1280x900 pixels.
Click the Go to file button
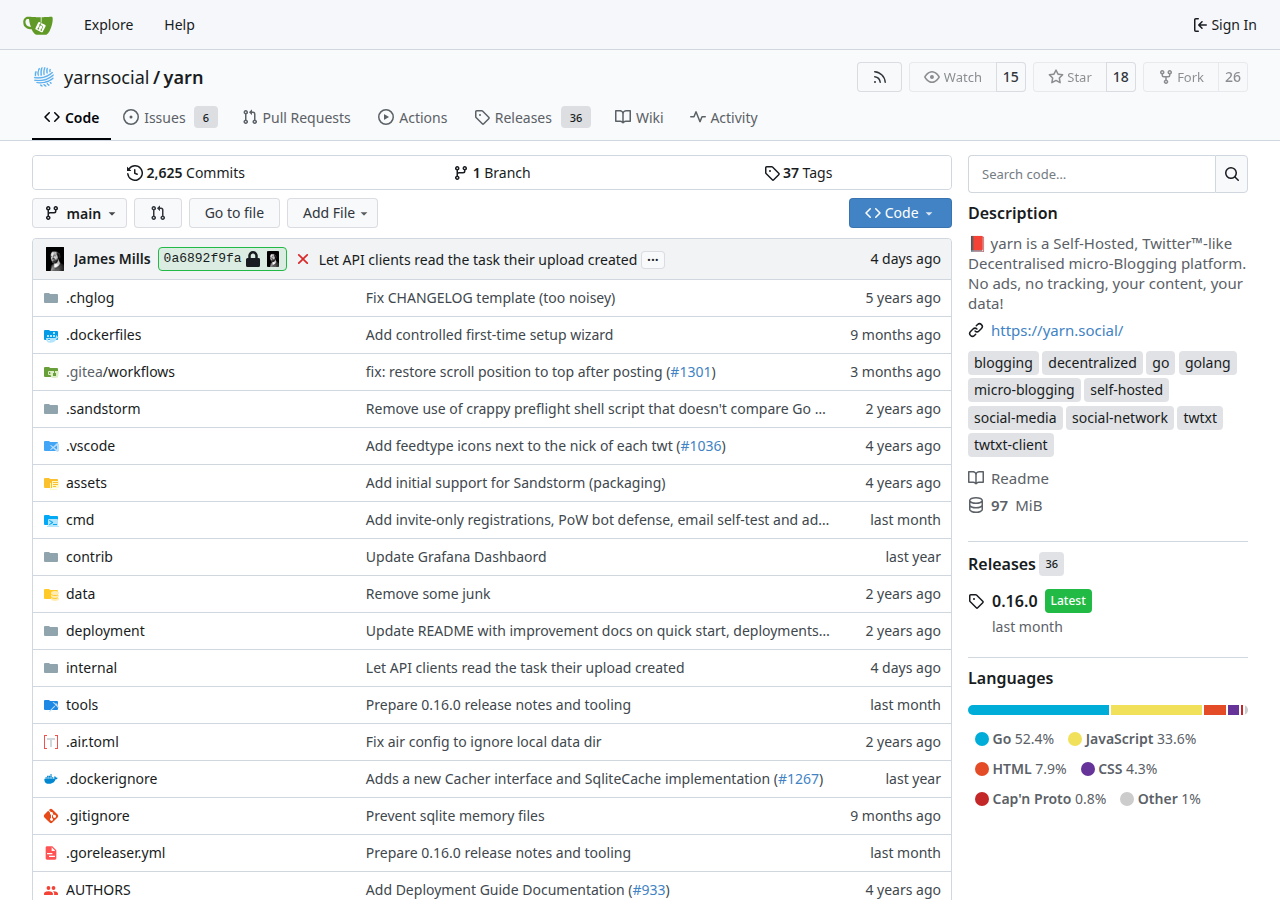click(x=234, y=213)
